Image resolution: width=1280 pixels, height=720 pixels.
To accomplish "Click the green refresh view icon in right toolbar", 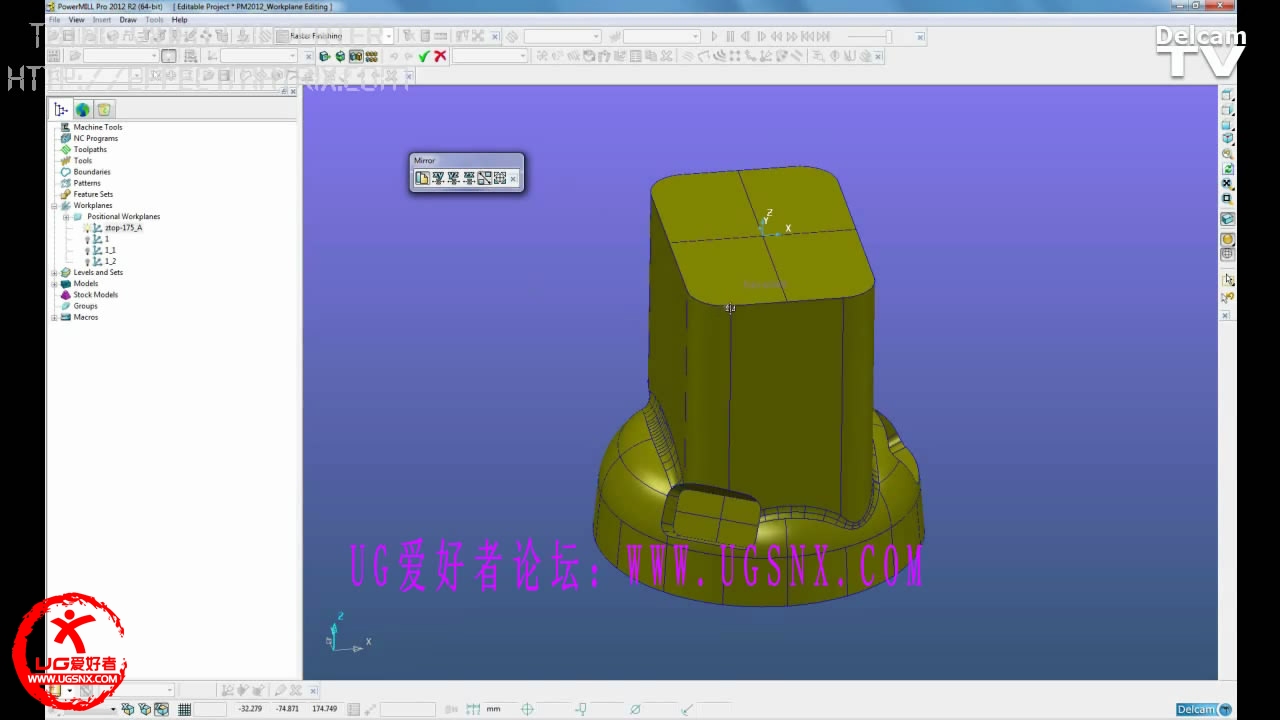I will [1227, 169].
